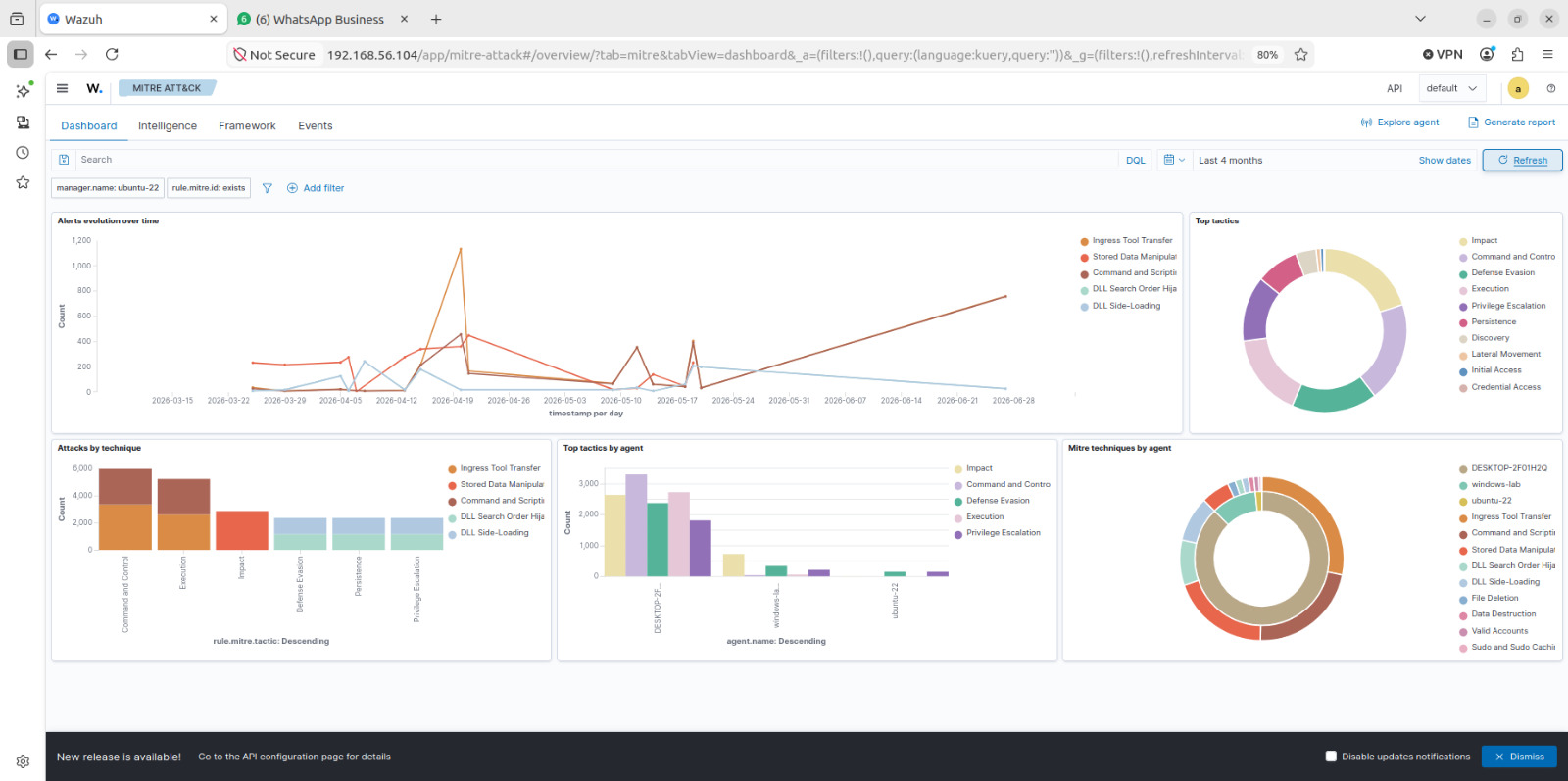
Task: Open the browser settings gear icon
Action: [x=23, y=761]
